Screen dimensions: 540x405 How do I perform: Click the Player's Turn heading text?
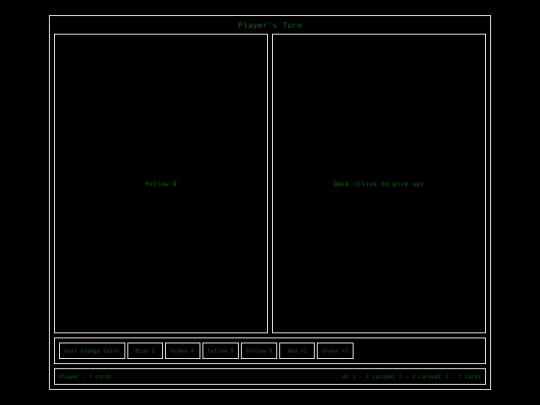(270, 25)
